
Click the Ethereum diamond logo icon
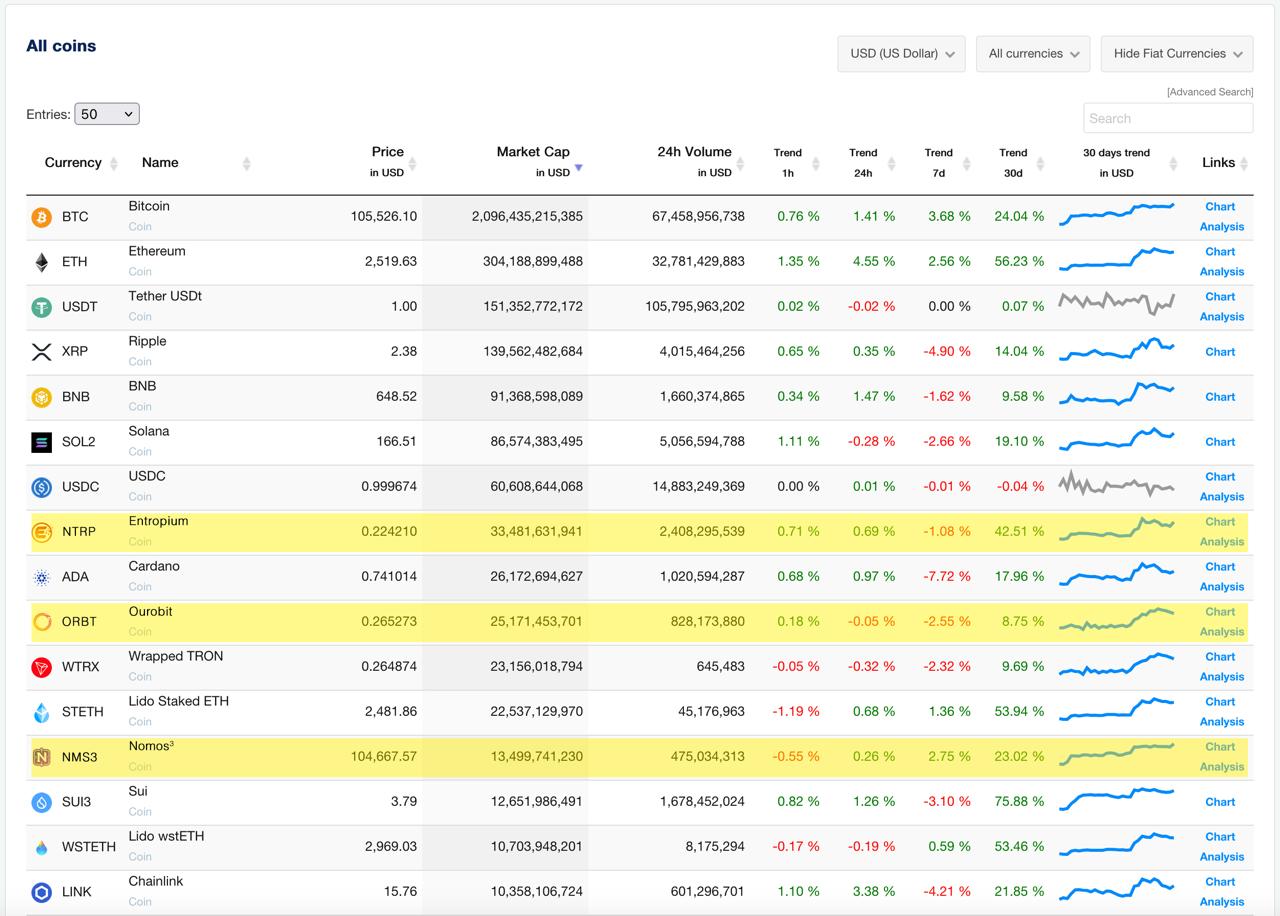(41, 262)
